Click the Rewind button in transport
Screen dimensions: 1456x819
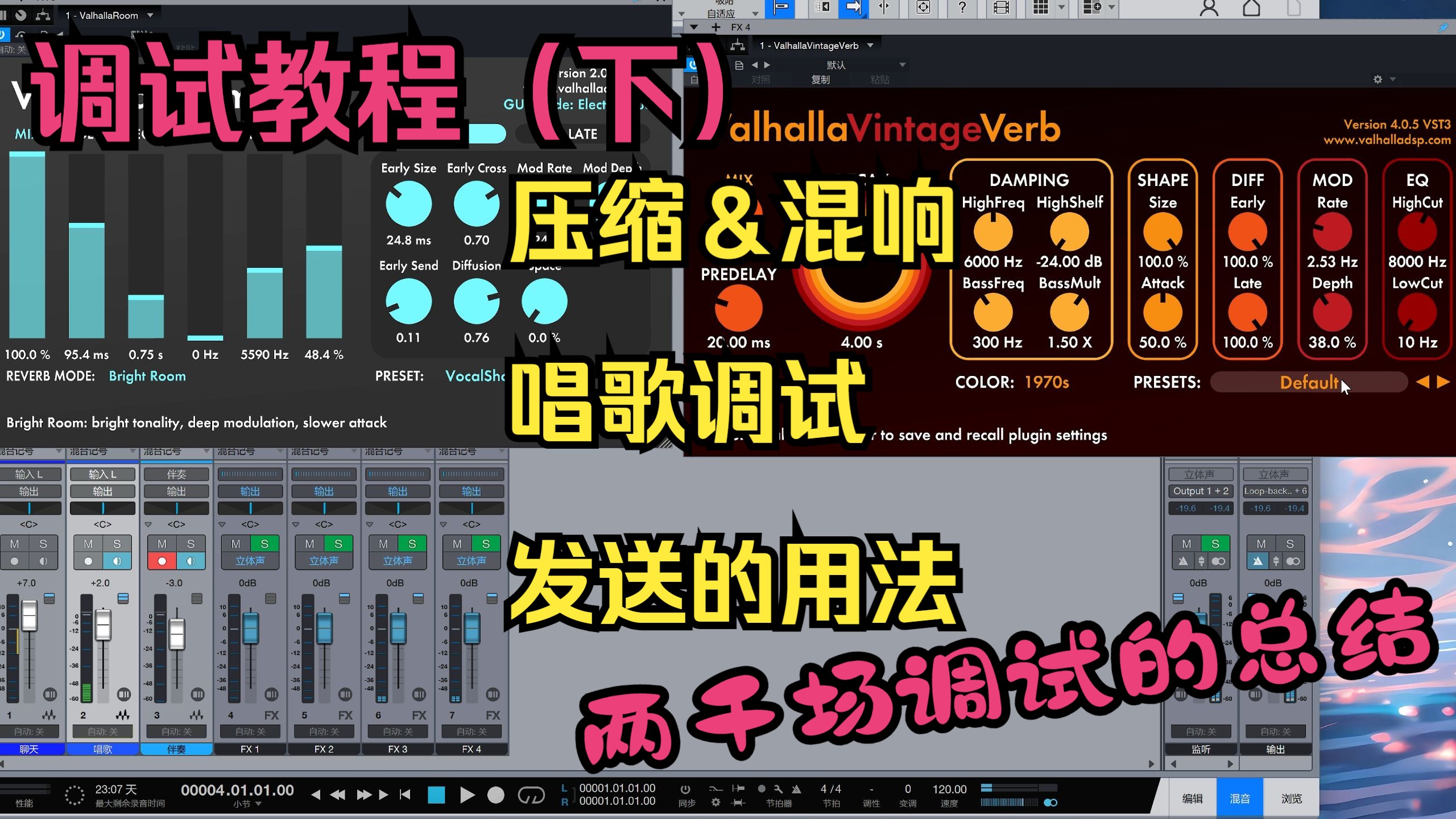pyautogui.click(x=338, y=795)
